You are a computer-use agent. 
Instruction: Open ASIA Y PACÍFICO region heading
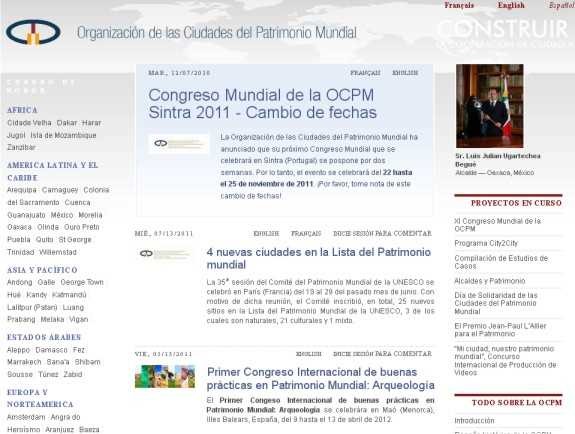pos(42,270)
